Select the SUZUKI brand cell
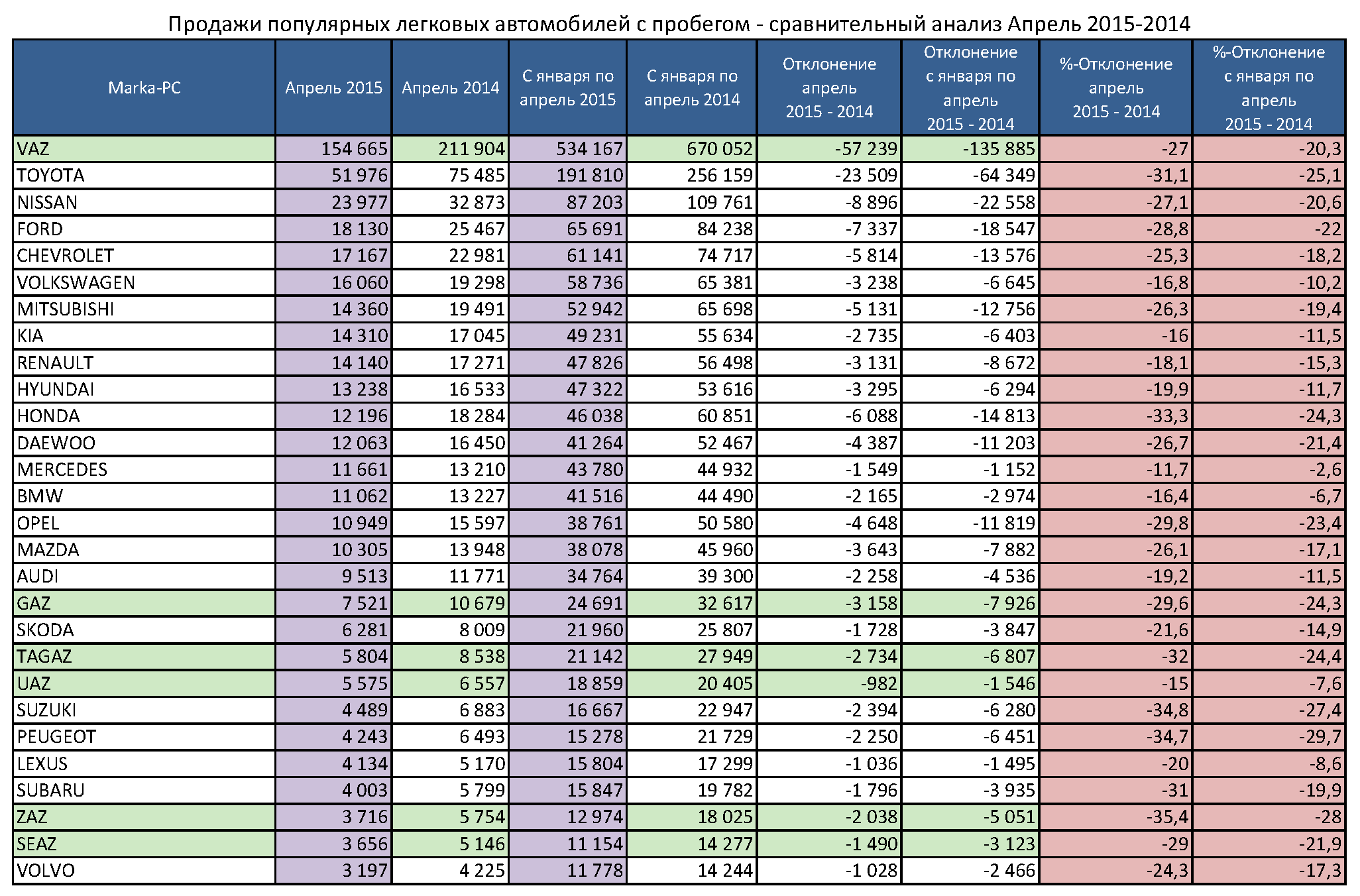 pyautogui.click(x=46, y=710)
